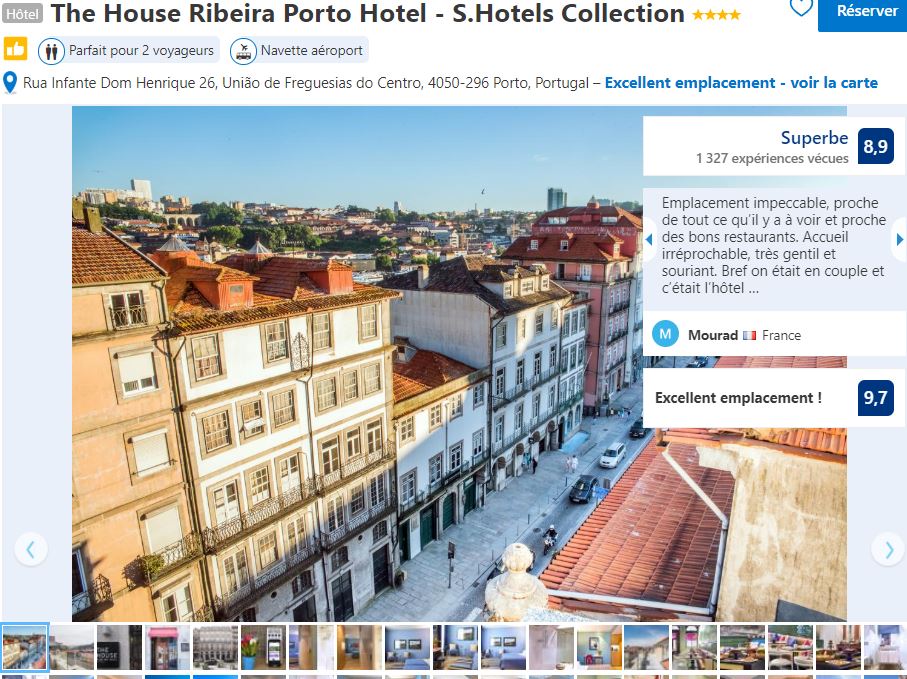This screenshot has width=907, height=679.
Task: Click the heart icon to save hotel
Action: point(801,7)
